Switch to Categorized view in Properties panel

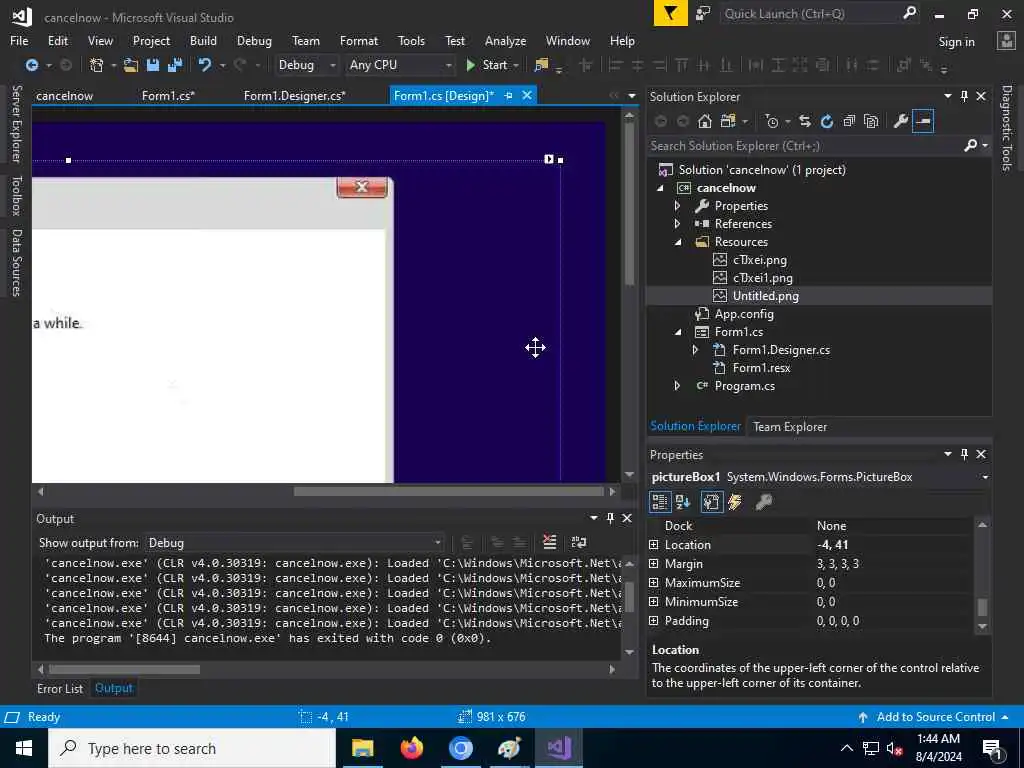point(660,502)
